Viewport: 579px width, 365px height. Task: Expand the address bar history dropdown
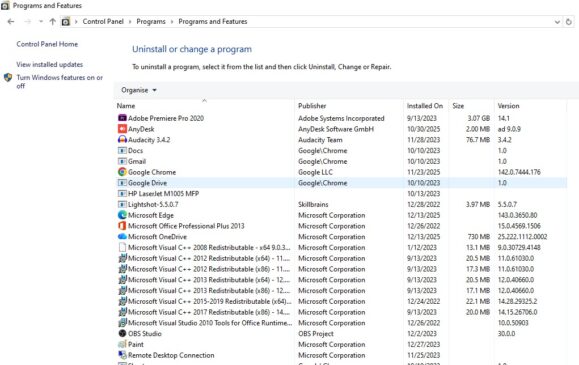pos(557,22)
